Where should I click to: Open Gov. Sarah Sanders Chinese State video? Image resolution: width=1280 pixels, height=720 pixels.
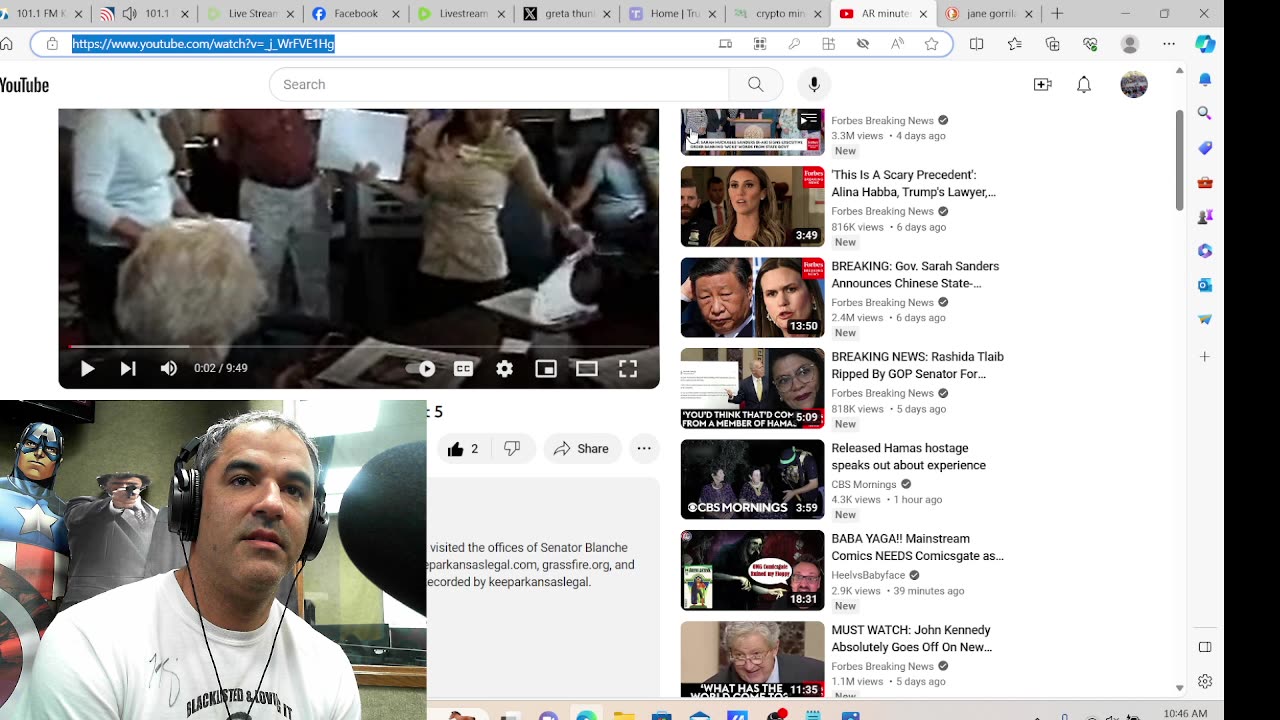tap(915, 275)
